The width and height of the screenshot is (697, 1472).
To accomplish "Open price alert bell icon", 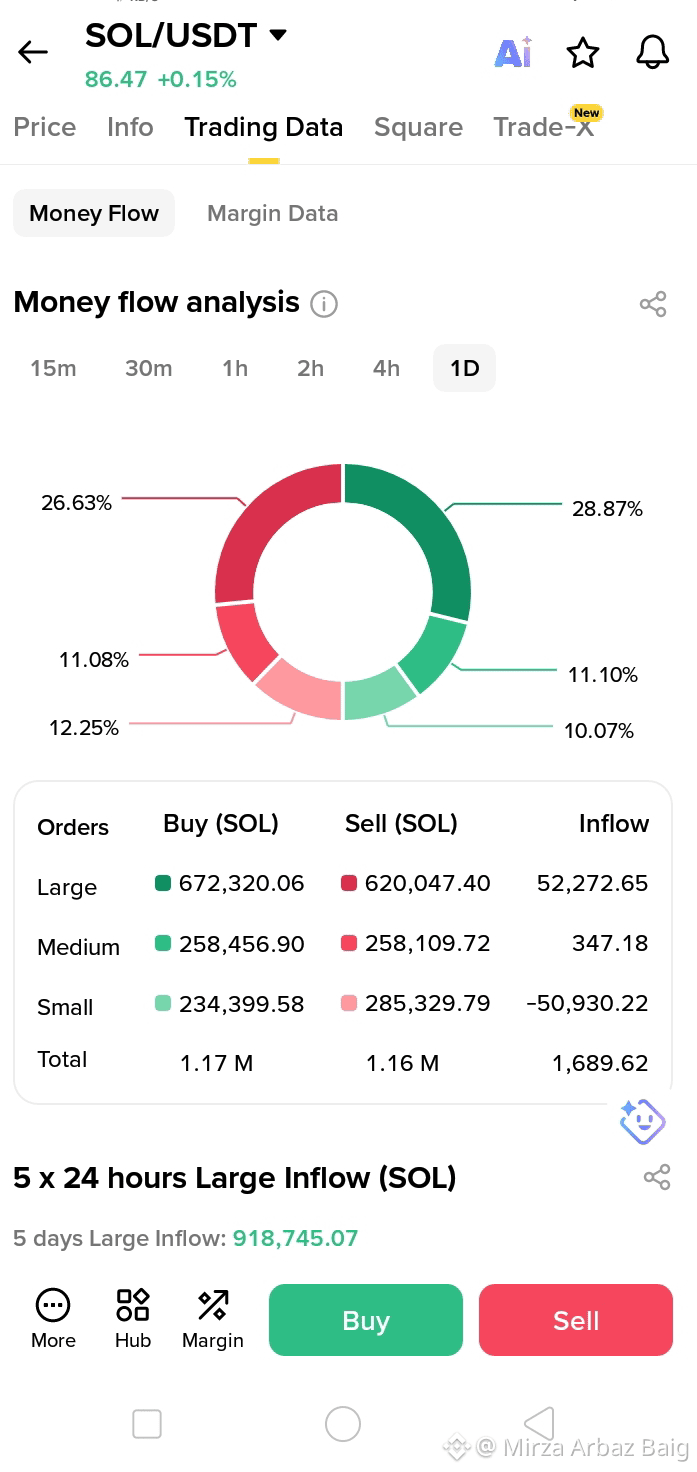I will [x=653, y=52].
